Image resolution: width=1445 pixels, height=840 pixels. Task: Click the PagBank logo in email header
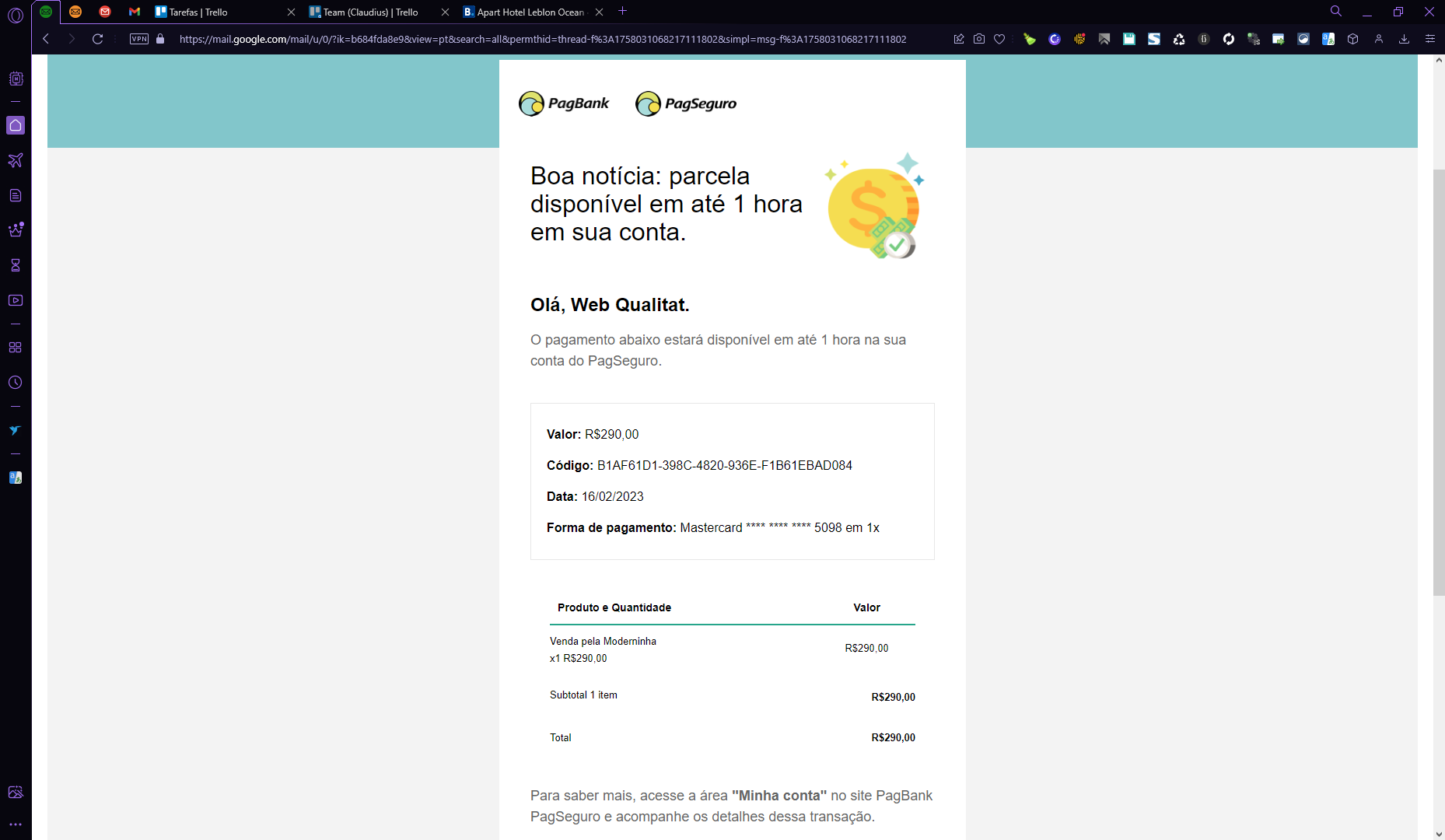pyautogui.click(x=564, y=103)
